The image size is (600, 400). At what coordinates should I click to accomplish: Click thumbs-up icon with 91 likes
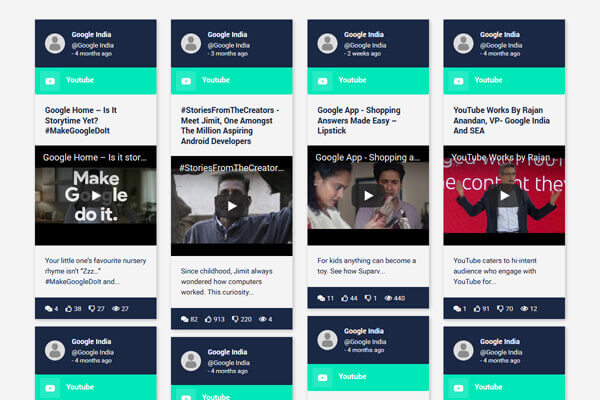pos(477,309)
